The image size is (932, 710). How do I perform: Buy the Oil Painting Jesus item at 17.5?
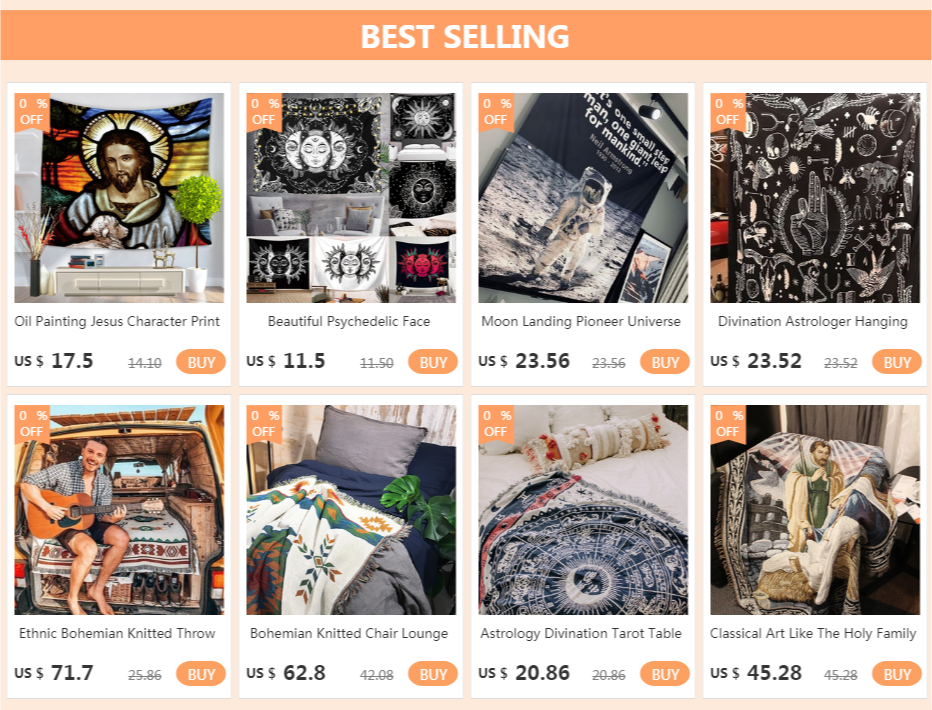[201, 362]
